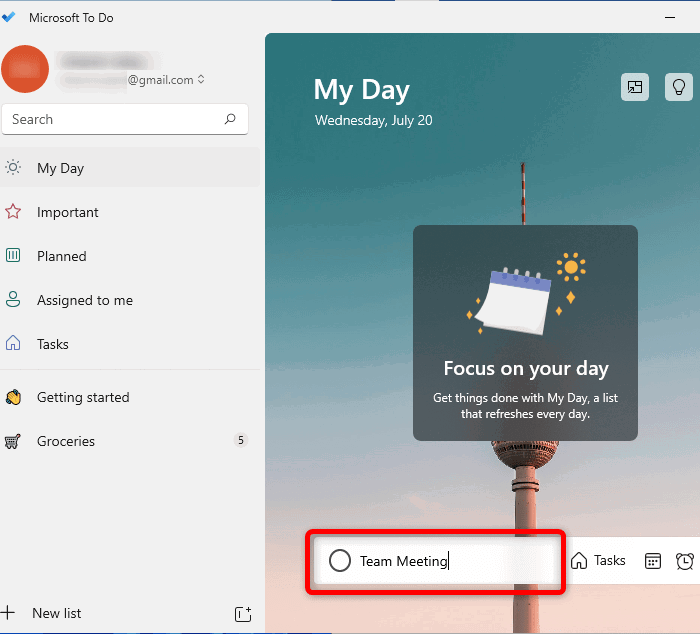
Task: Open the account avatar picture
Action: click(x=25, y=69)
